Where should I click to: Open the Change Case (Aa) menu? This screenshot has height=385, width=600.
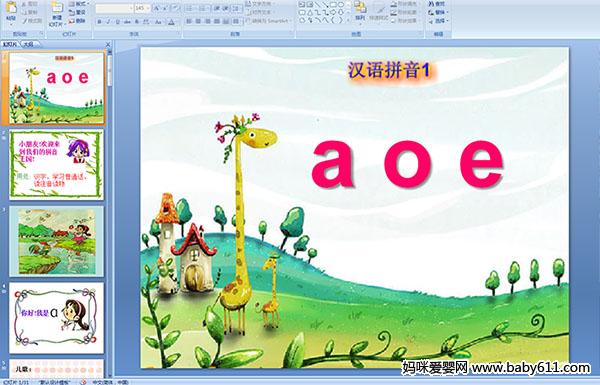click(x=158, y=22)
